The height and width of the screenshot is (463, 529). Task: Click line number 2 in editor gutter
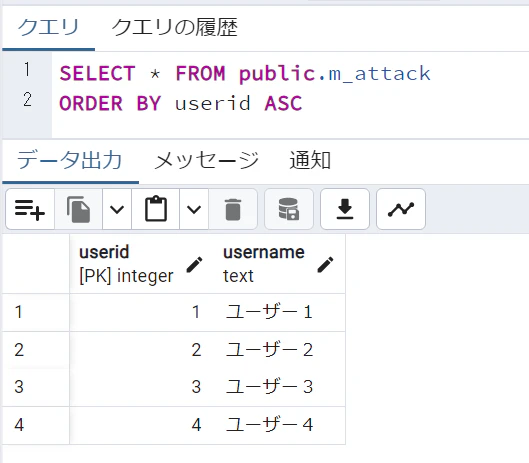(x=27, y=100)
